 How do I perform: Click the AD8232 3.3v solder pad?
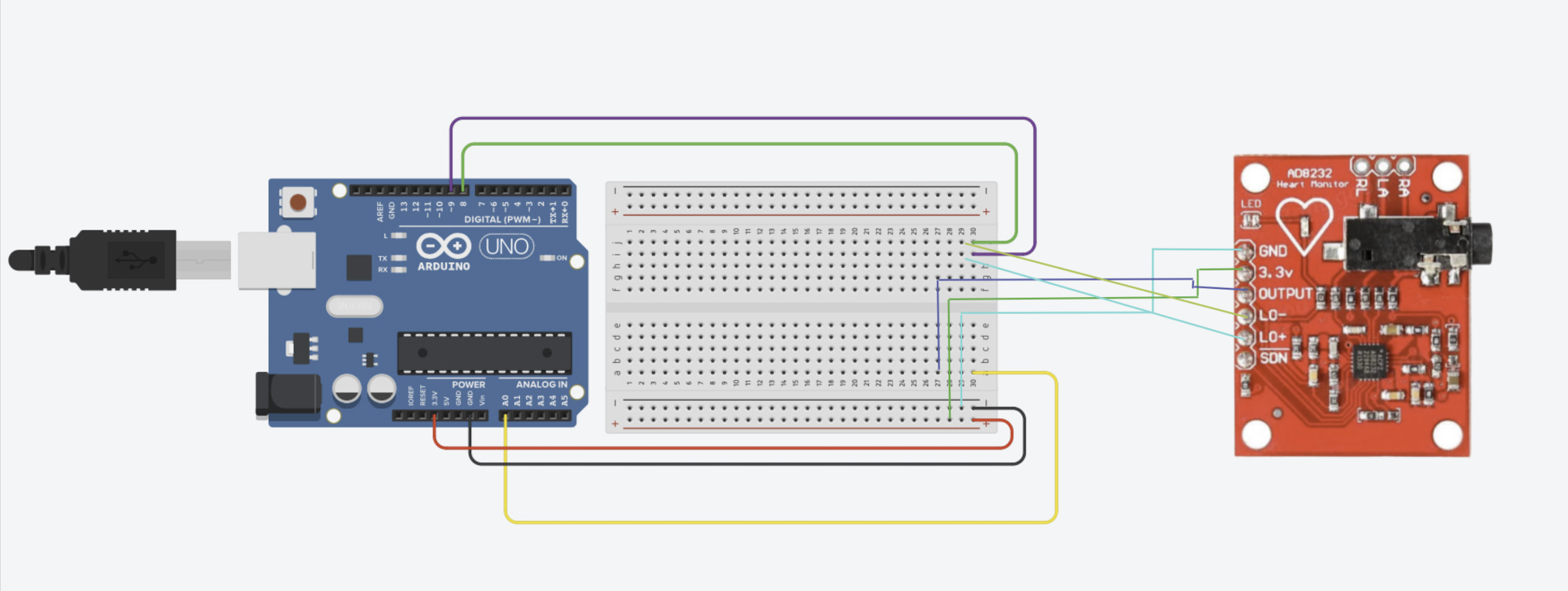[1245, 273]
